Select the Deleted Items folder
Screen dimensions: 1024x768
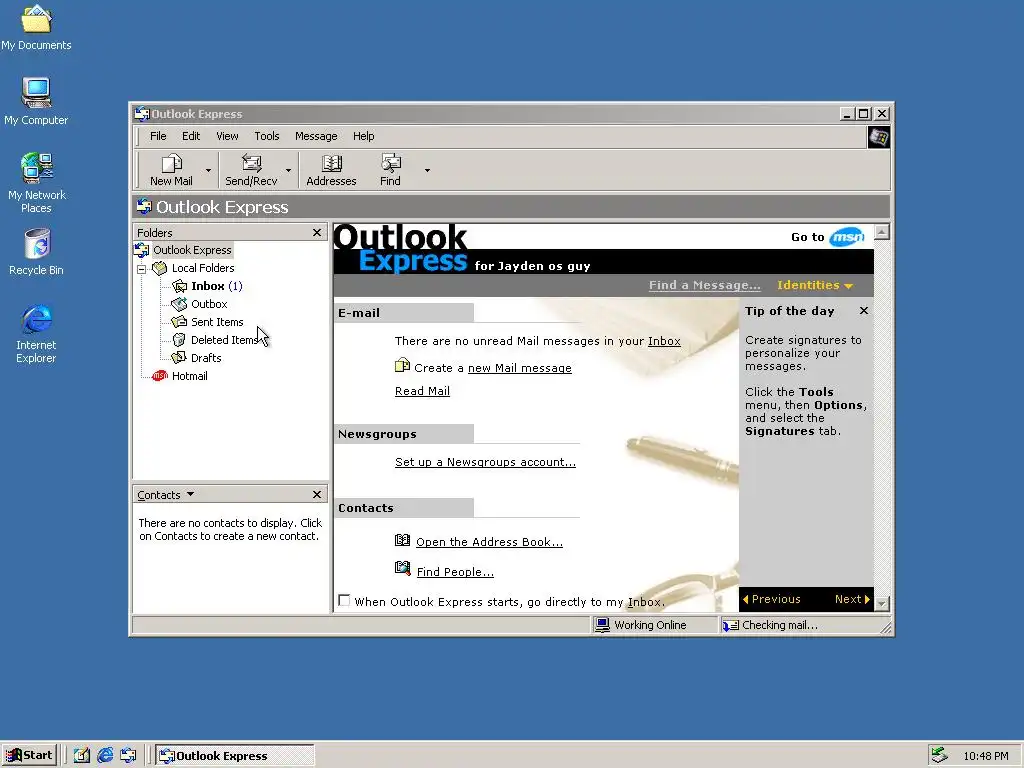pos(224,340)
